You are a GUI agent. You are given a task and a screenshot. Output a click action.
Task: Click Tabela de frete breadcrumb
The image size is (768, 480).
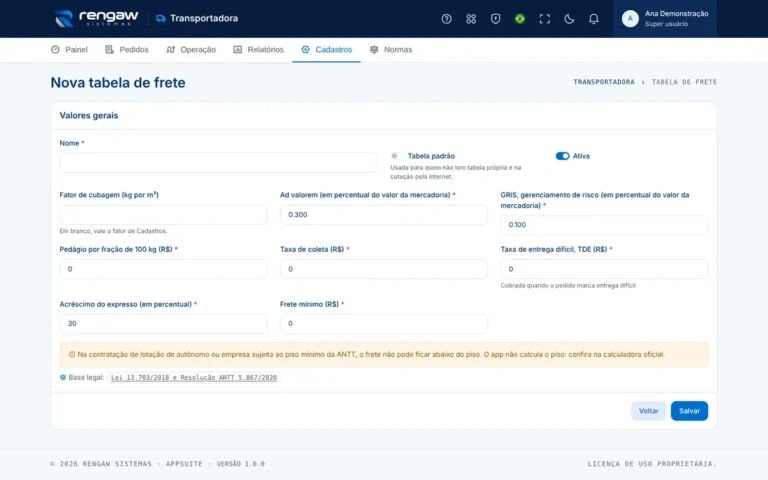[x=684, y=82]
